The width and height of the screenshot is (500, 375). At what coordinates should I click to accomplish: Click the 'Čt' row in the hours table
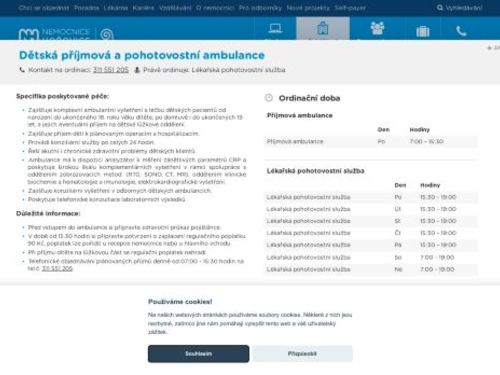point(371,233)
